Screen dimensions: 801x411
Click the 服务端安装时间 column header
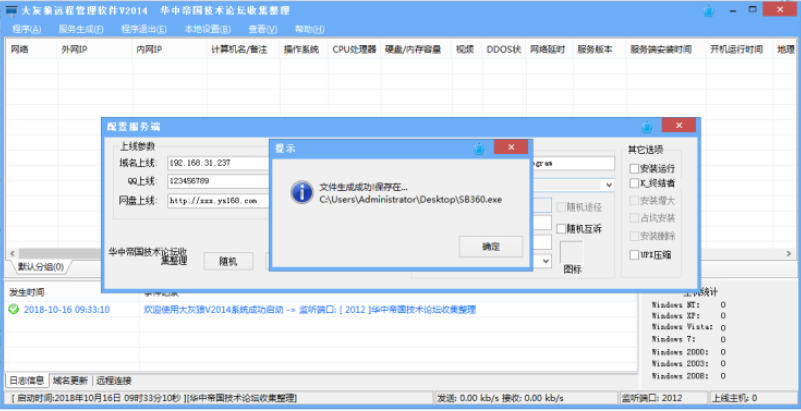[x=666, y=50]
